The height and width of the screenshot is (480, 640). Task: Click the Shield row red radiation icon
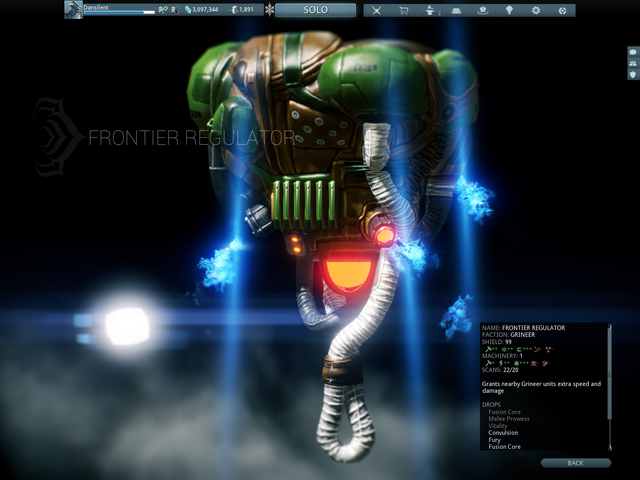[548, 349]
